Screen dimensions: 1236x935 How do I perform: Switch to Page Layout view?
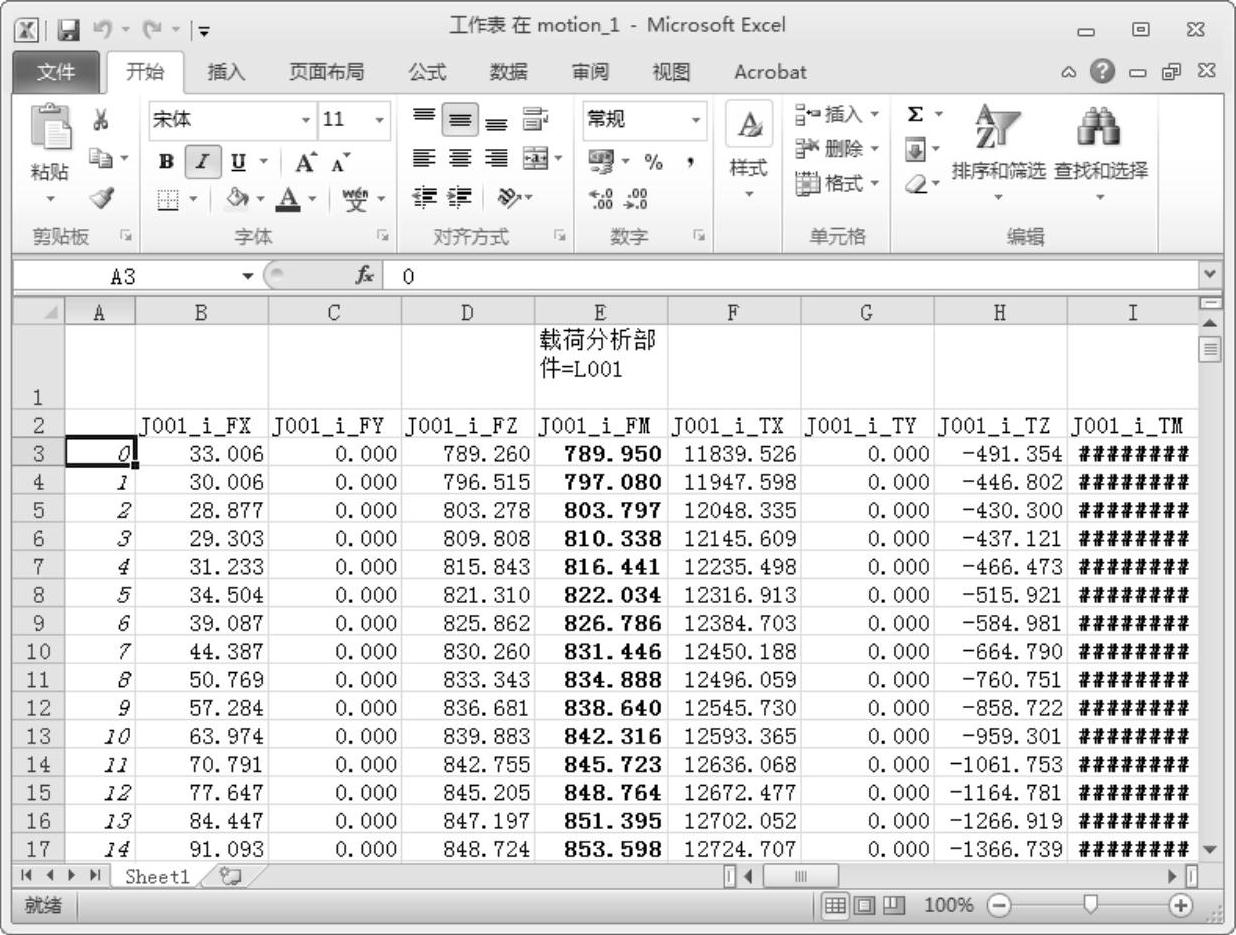pos(866,905)
